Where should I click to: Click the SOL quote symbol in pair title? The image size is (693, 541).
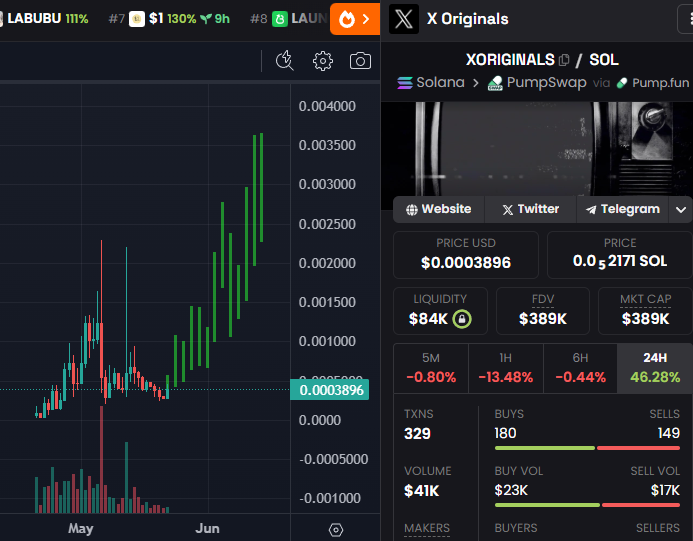pyautogui.click(x=604, y=60)
